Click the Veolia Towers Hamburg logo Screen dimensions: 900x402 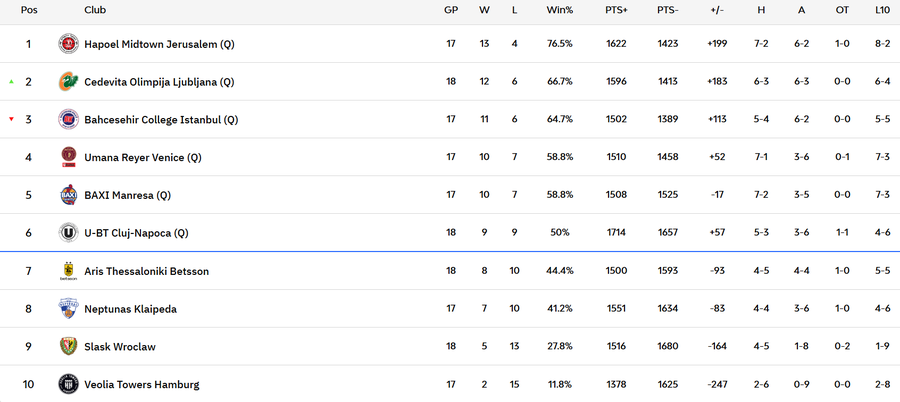click(69, 384)
